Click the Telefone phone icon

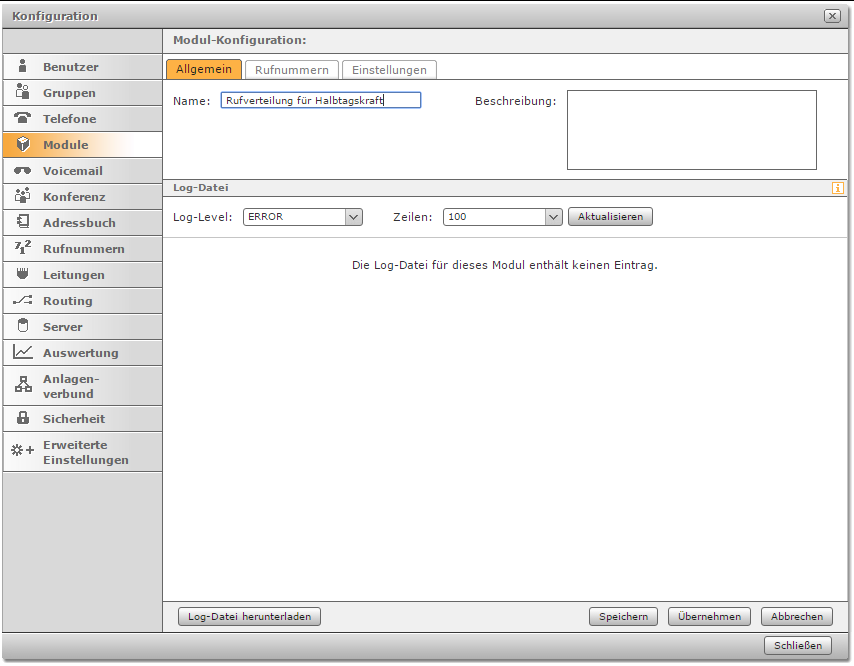23,119
